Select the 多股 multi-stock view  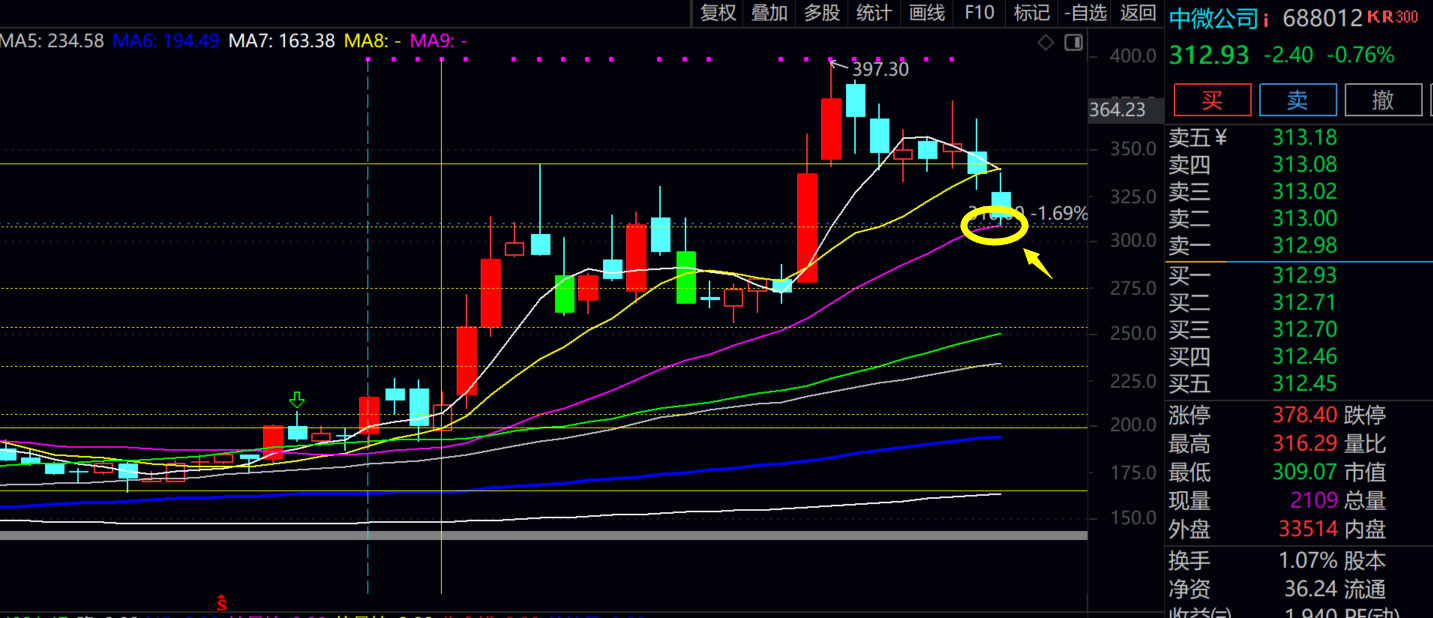click(822, 13)
